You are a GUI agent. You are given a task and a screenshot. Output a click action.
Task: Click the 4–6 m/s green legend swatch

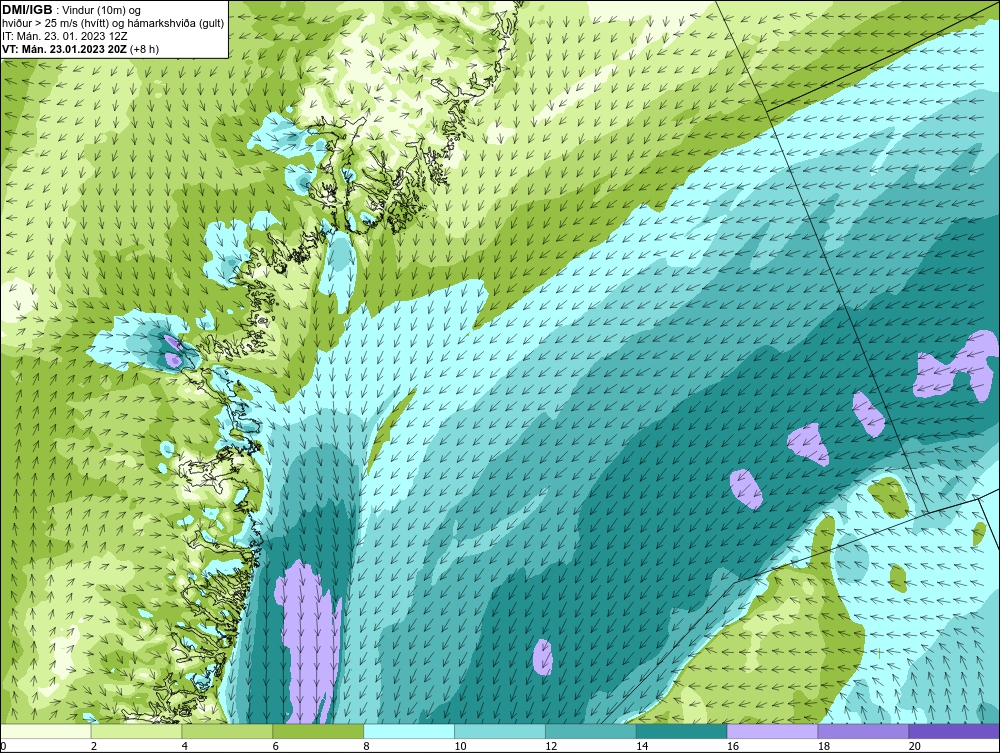pos(227,731)
